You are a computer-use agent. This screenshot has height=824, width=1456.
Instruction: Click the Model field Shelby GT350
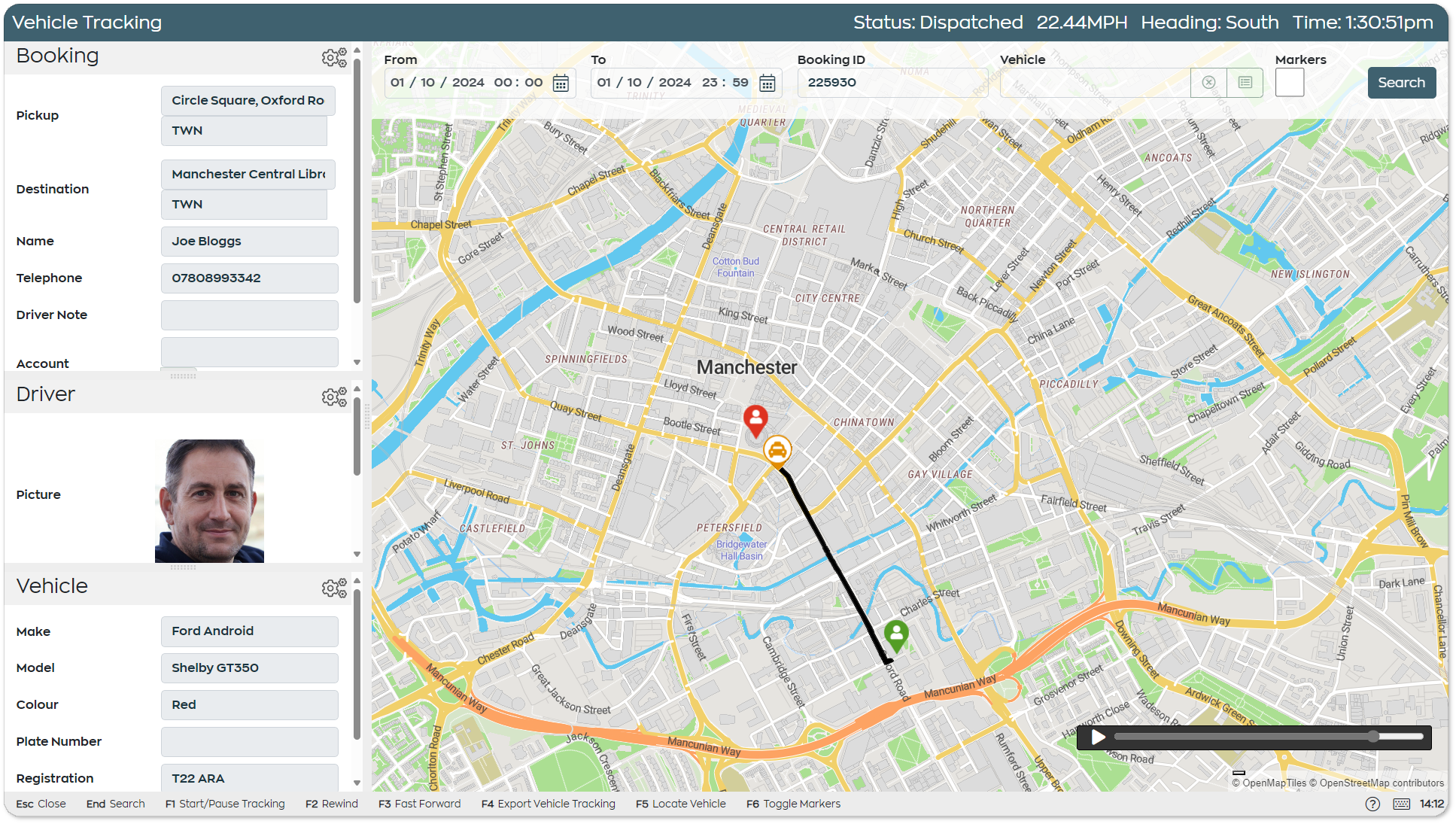[250, 668]
